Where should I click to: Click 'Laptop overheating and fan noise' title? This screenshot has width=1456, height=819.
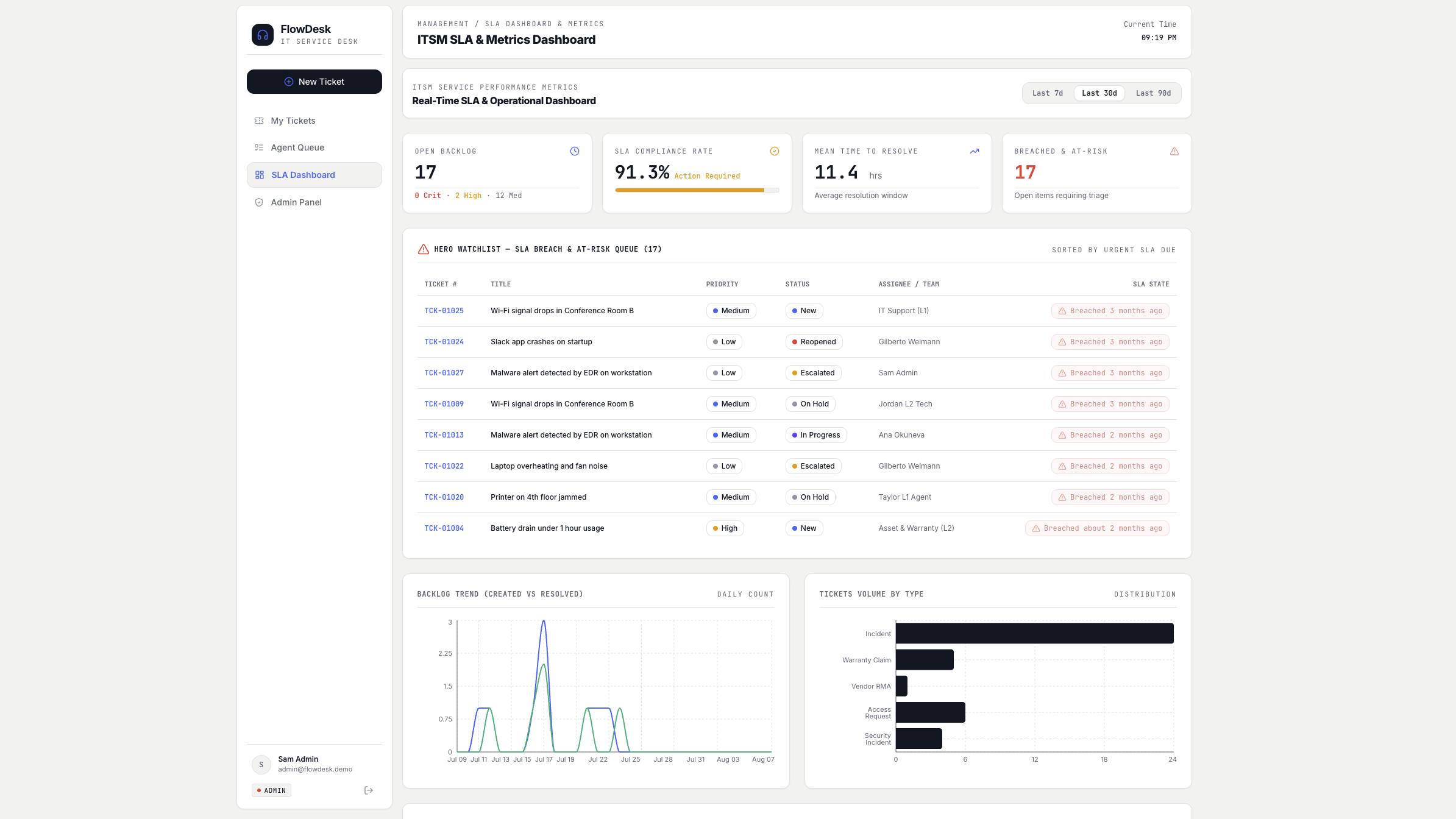click(549, 466)
